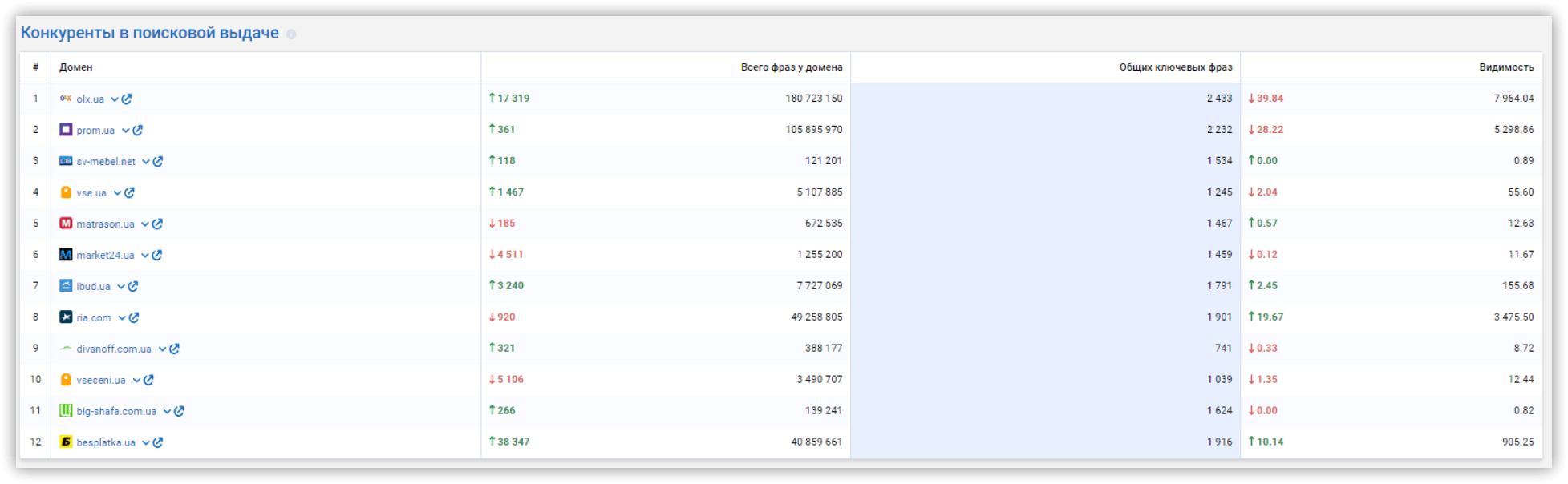Expand the dropdown chevron beside matrason.ua
1568x484 pixels.
(145, 224)
